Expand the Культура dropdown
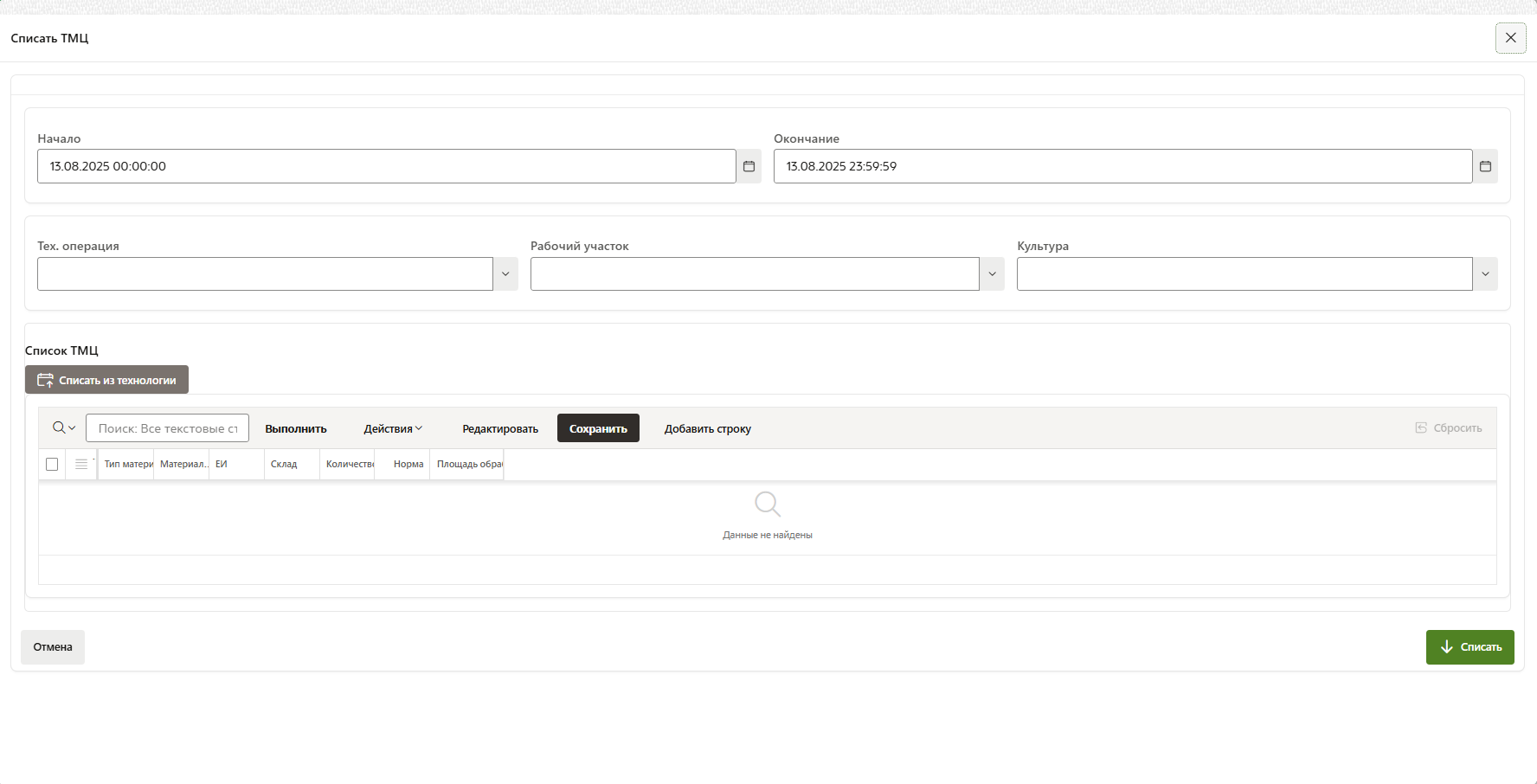This screenshot has height=784, width=1537. pyautogui.click(x=1485, y=274)
